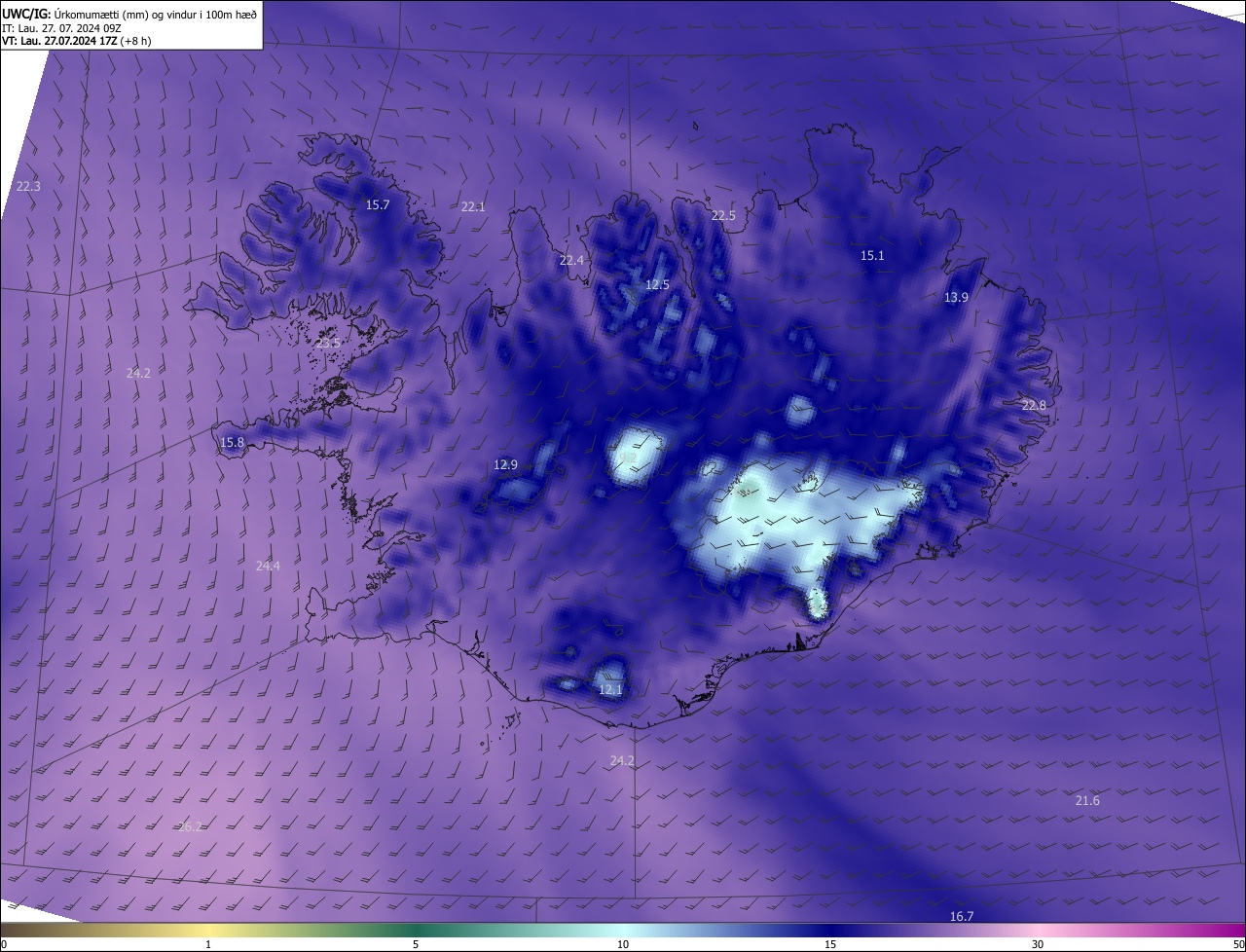Click the 16.7 value label
1246x952 pixels.
[961, 916]
